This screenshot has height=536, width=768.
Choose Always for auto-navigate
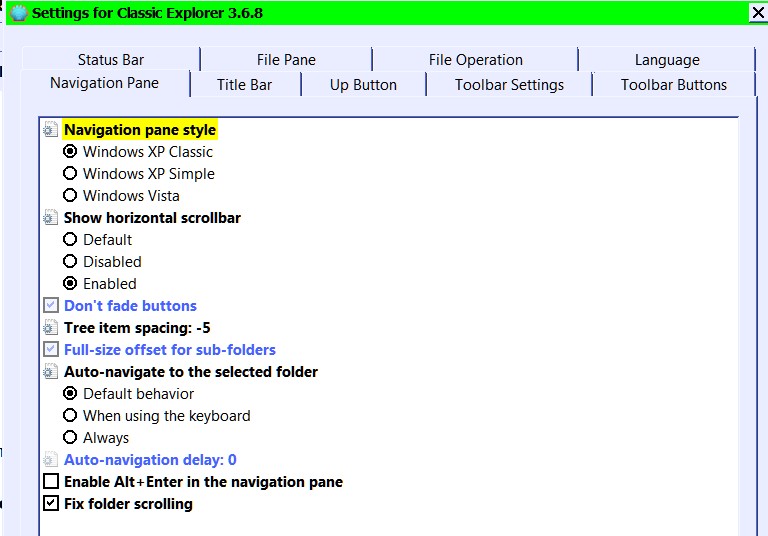coord(70,438)
